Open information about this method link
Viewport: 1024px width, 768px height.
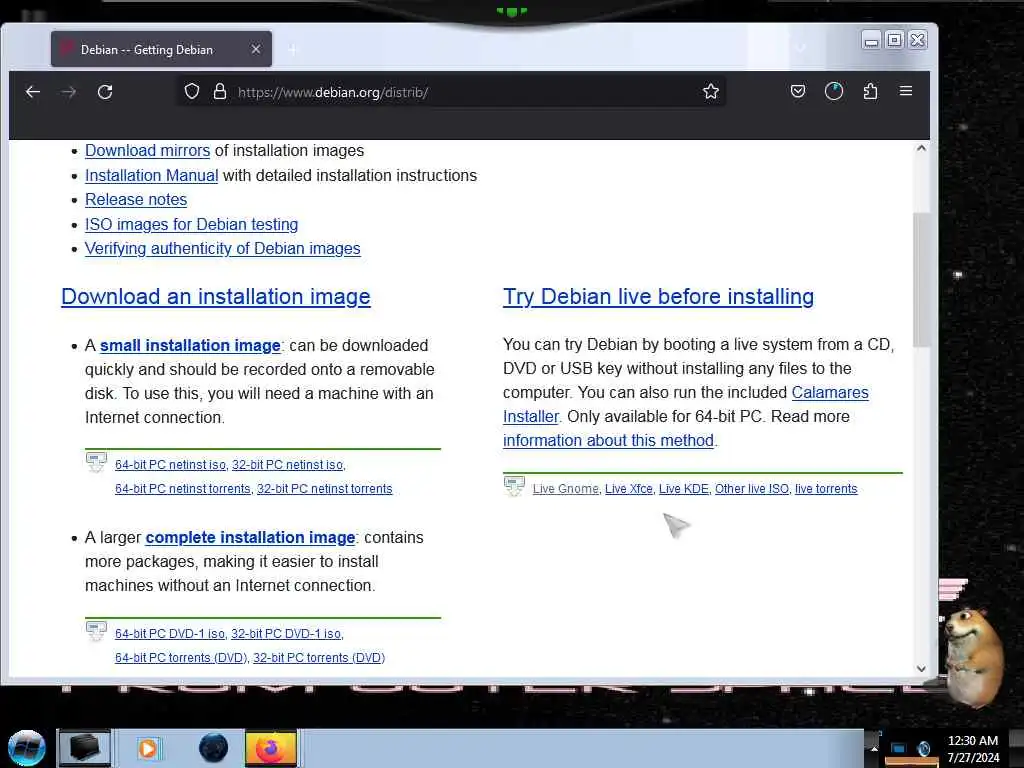tap(608, 441)
